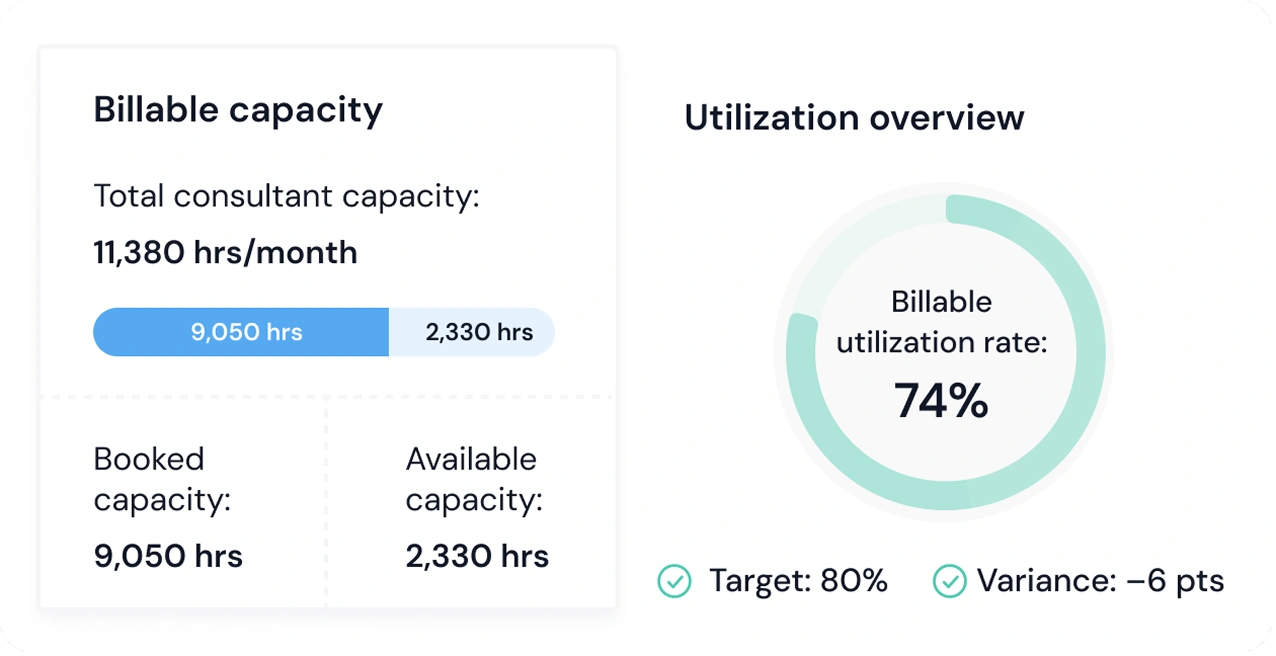This screenshot has height=656, width=1276.
Task: Click the "Available capacity:" label
Action: [x=474, y=478]
